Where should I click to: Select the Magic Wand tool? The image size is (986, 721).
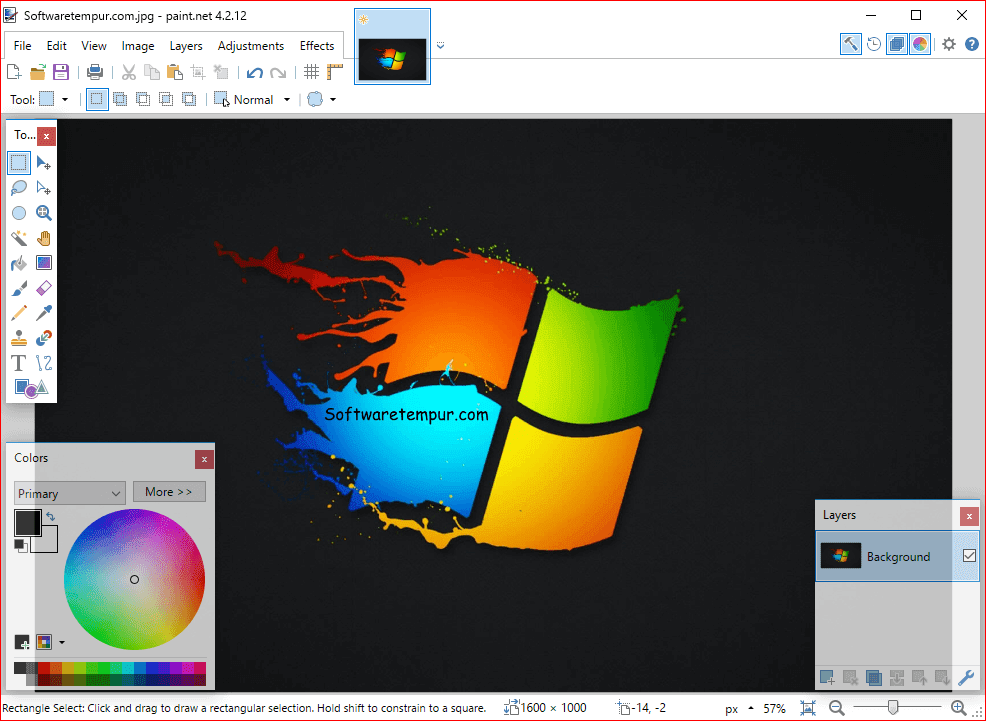pos(19,238)
